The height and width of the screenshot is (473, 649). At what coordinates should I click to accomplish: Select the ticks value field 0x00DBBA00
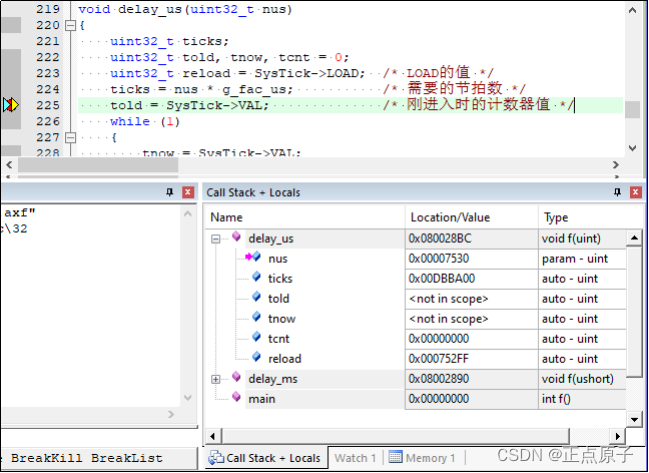440,279
